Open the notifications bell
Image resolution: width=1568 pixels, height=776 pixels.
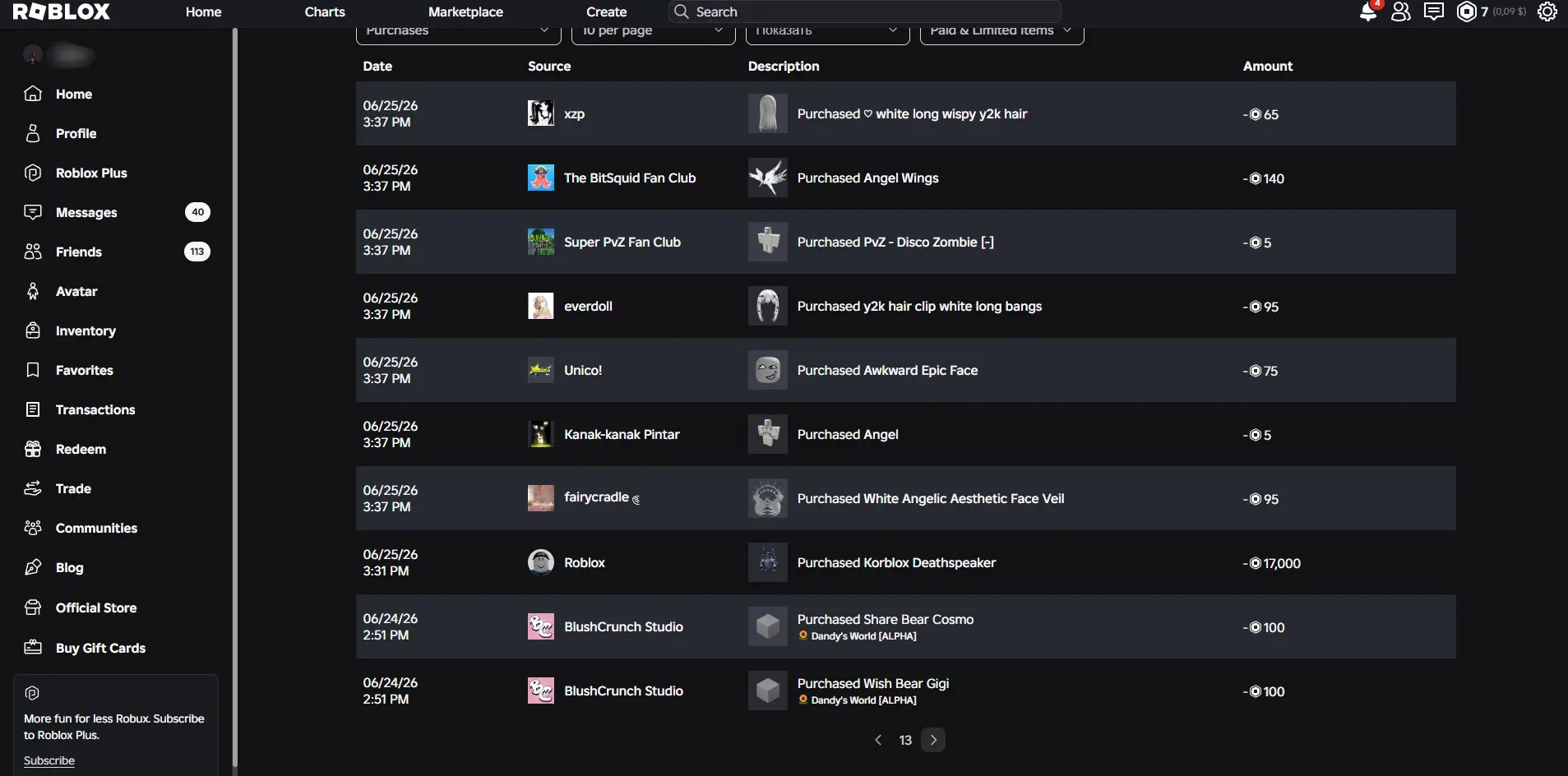point(1368,12)
